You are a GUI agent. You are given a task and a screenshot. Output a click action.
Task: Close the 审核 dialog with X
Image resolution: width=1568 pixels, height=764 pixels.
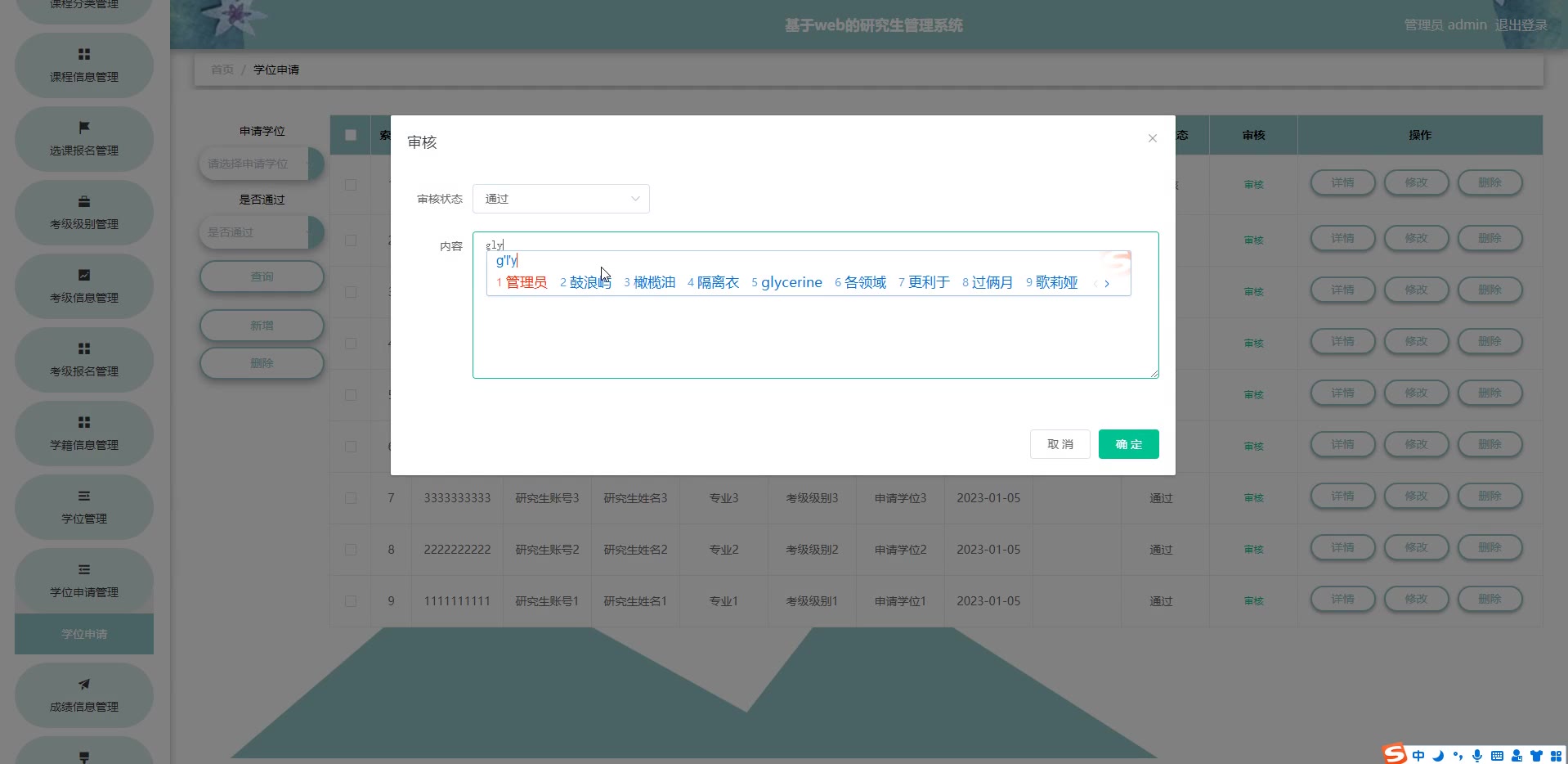coord(1152,138)
